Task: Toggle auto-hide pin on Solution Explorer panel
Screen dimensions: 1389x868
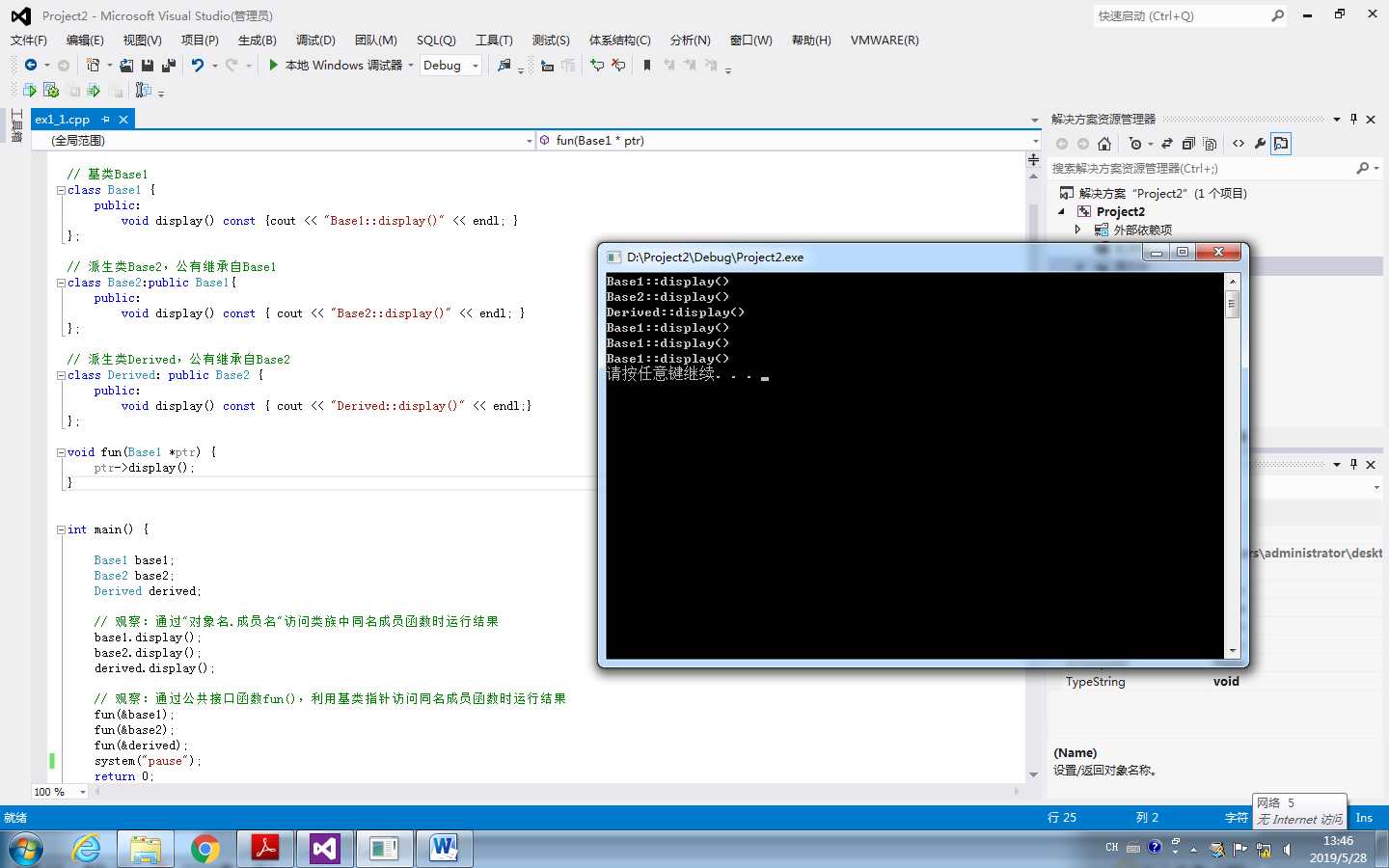Action: pos(1353,119)
